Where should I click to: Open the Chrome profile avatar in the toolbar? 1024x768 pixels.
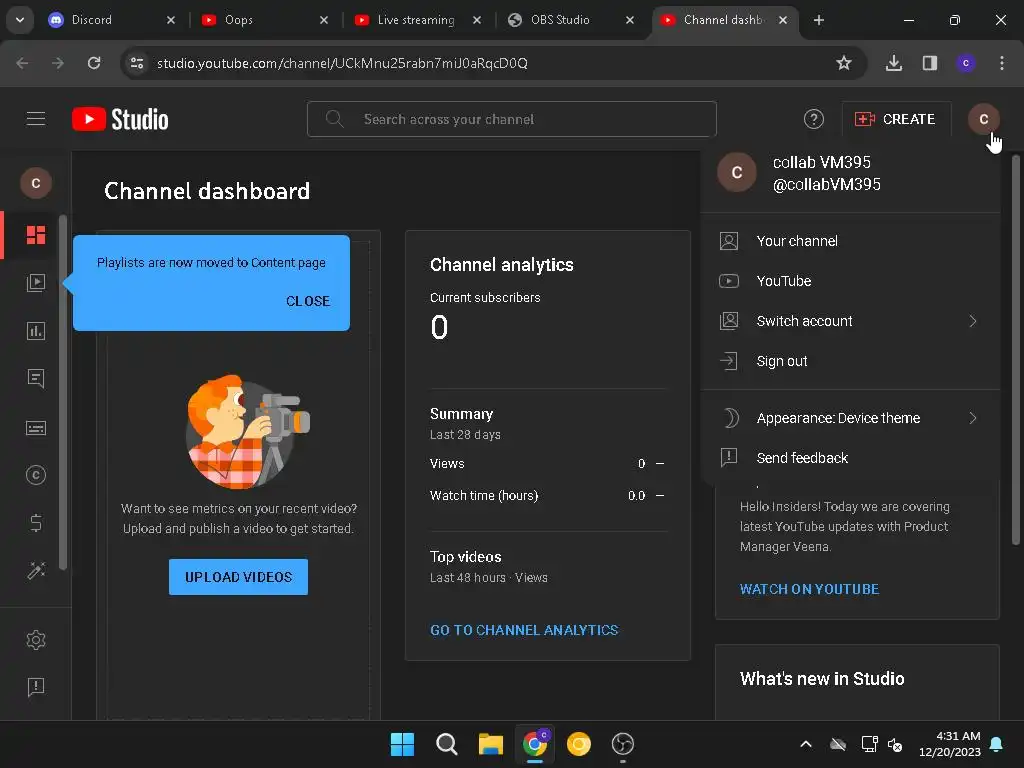pyautogui.click(x=966, y=63)
